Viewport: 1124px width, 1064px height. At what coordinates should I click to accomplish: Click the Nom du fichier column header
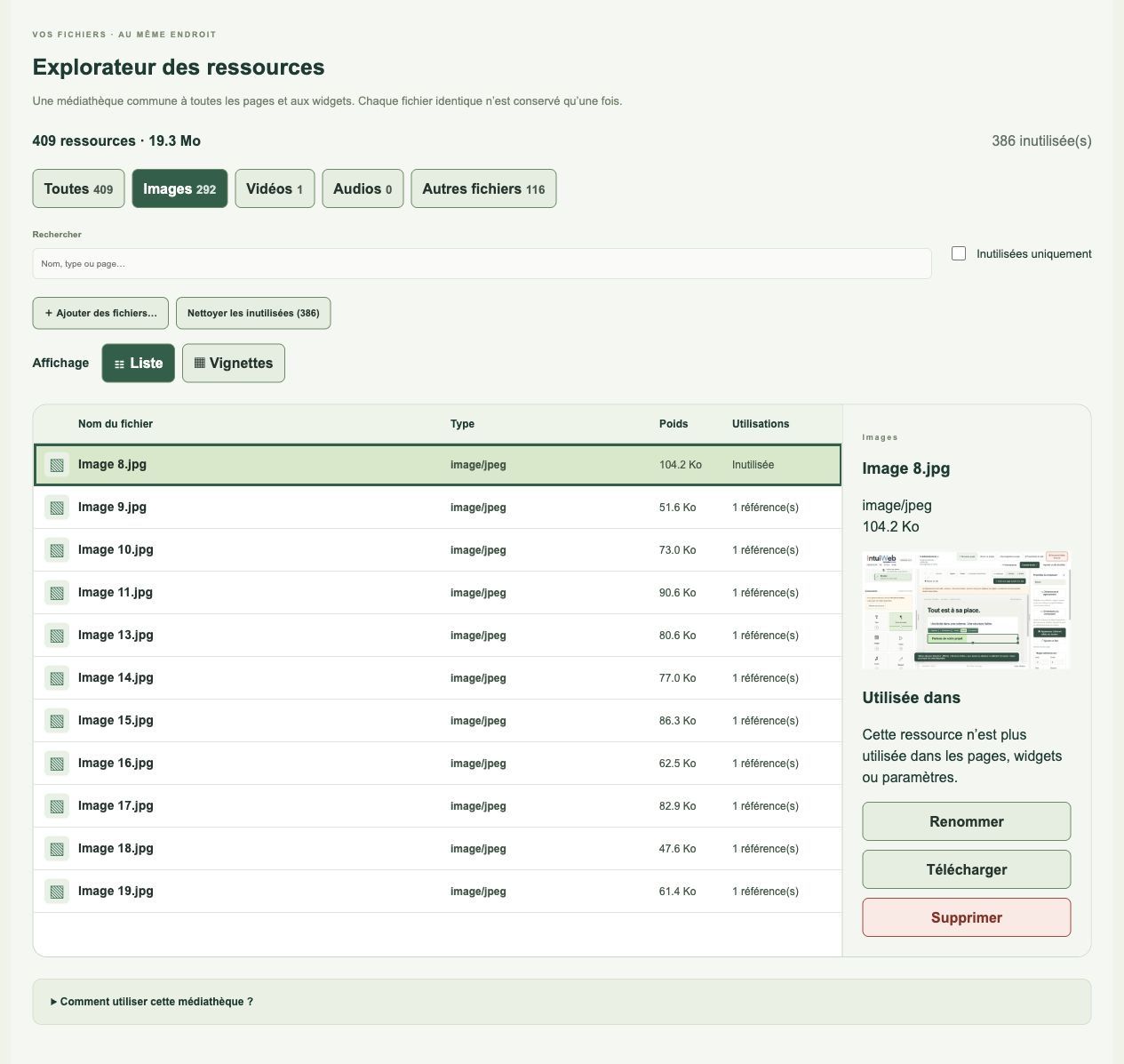[116, 424]
